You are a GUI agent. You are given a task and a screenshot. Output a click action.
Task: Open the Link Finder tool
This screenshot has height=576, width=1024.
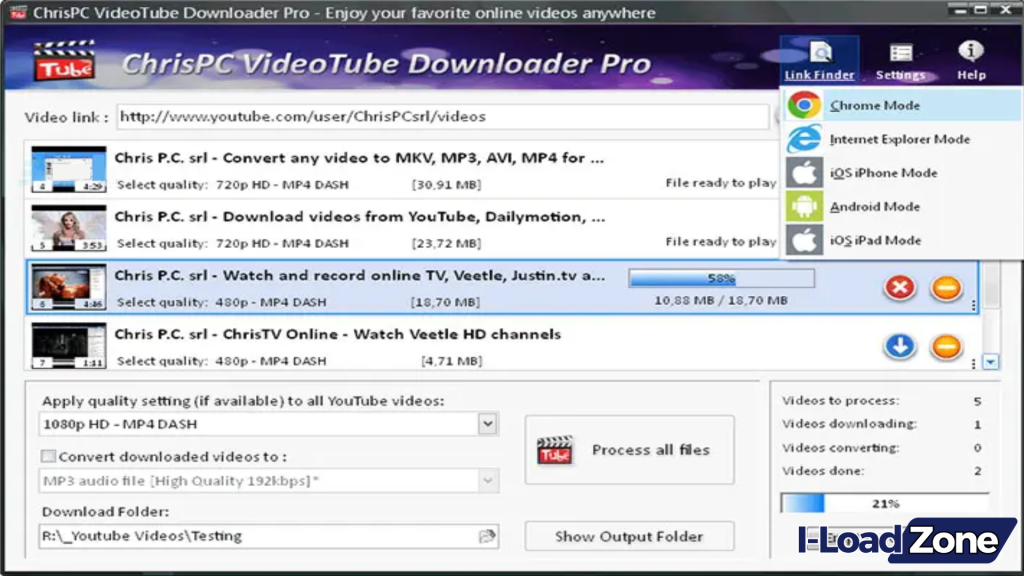pos(820,60)
